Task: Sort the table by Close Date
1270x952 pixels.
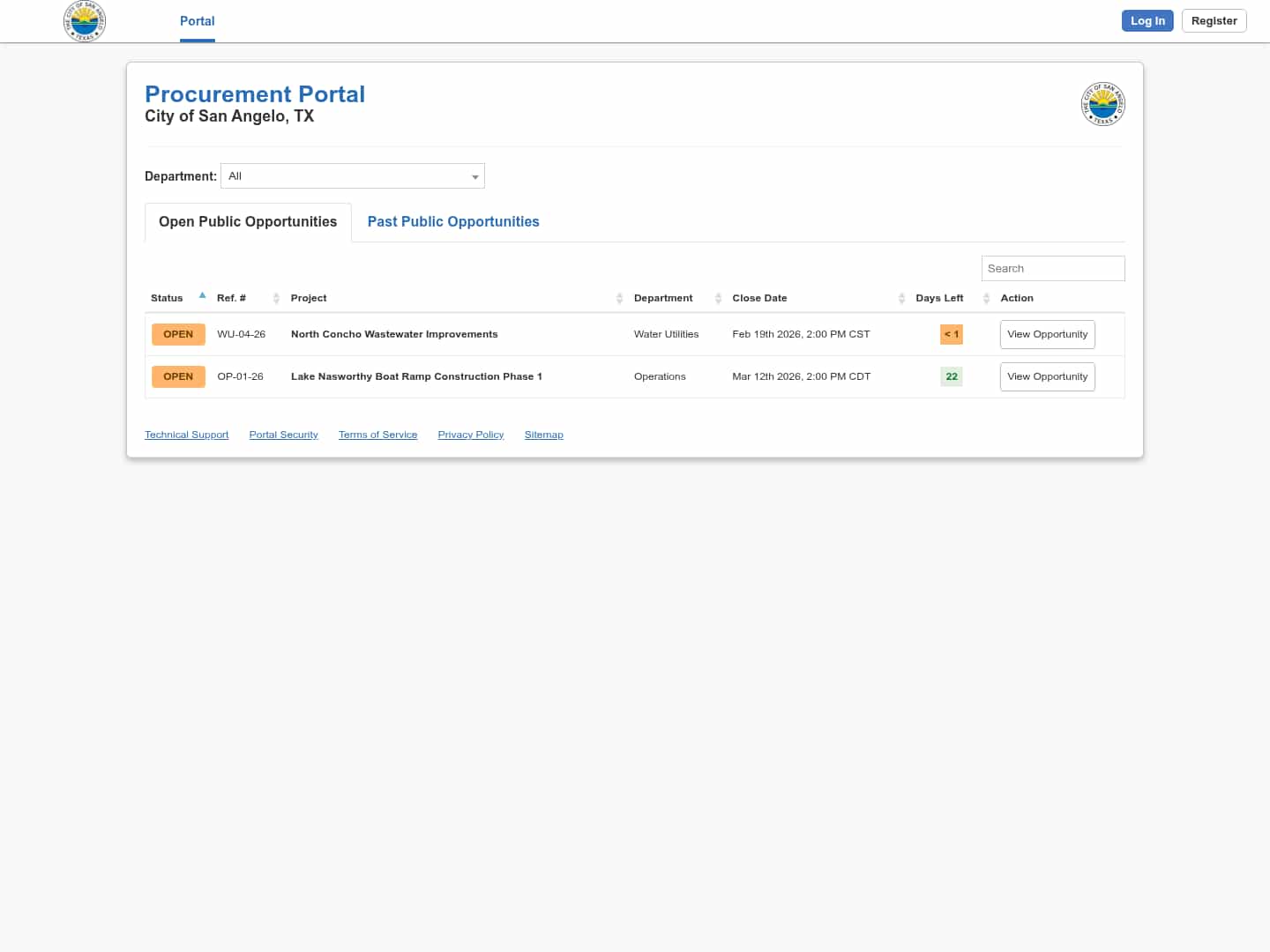Action: [x=901, y=298]
